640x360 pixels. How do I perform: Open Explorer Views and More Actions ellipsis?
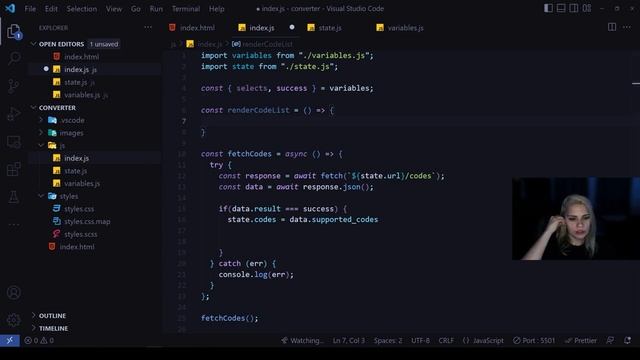(x=148, y=27)
